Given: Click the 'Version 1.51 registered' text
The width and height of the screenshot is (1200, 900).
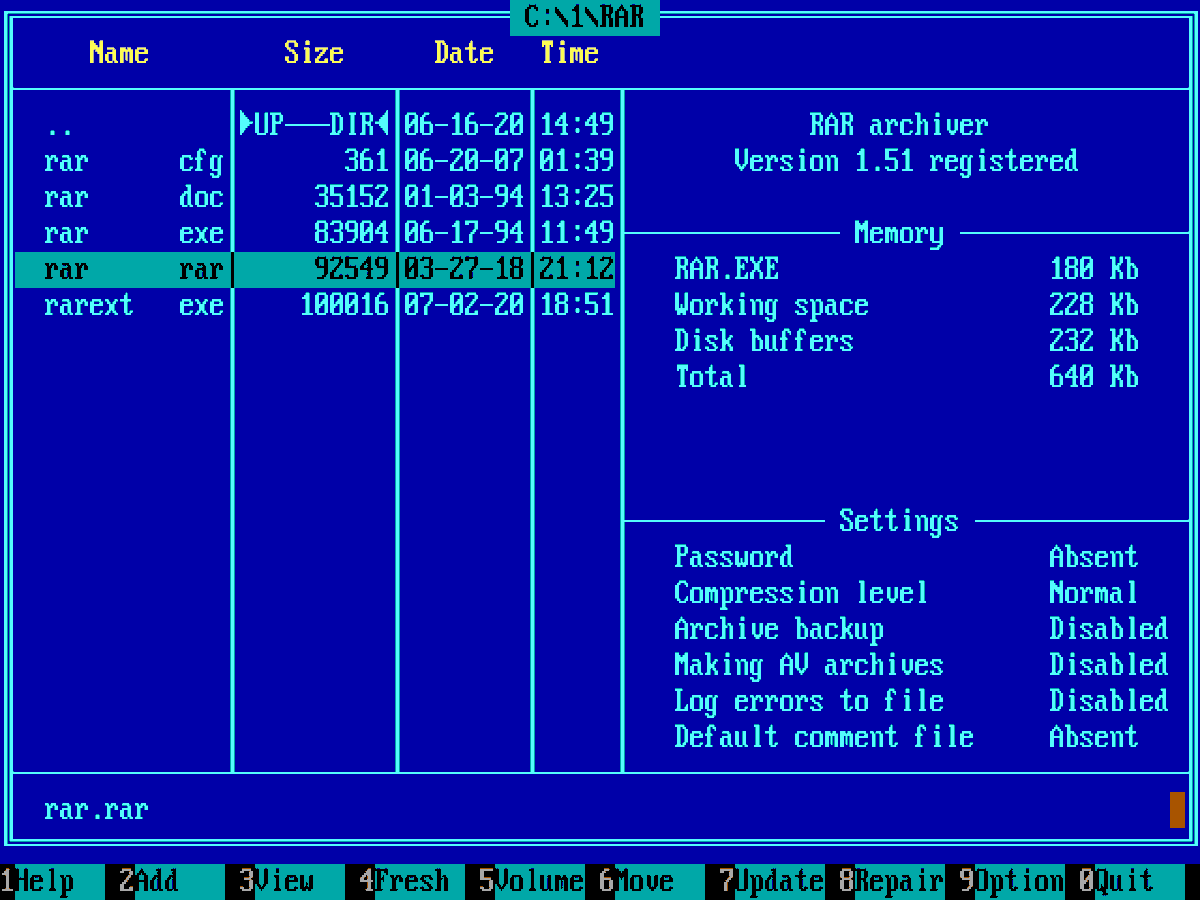Looking at the screenshot, I should (906, 162).
